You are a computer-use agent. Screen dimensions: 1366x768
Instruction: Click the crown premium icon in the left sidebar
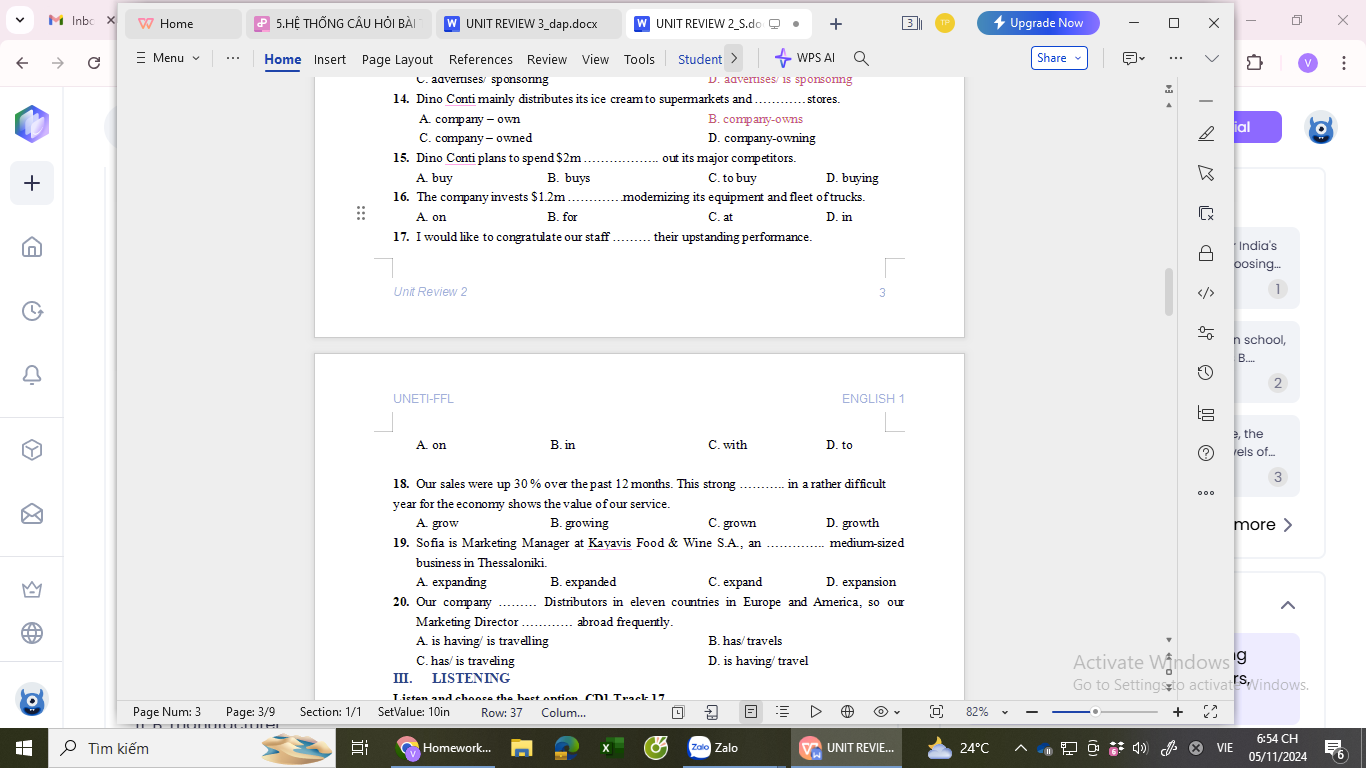coord(32,589)
